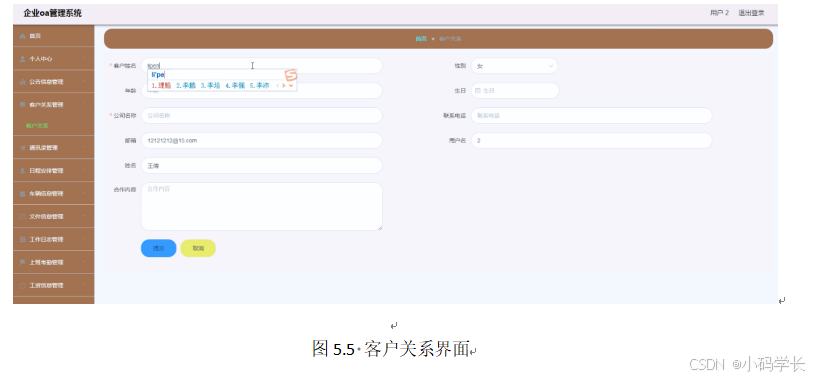The height and width of the screenshot is (380, 817).
Task: Collapse 客户关系管理 submenu chevron
Action: coord(84,105)
